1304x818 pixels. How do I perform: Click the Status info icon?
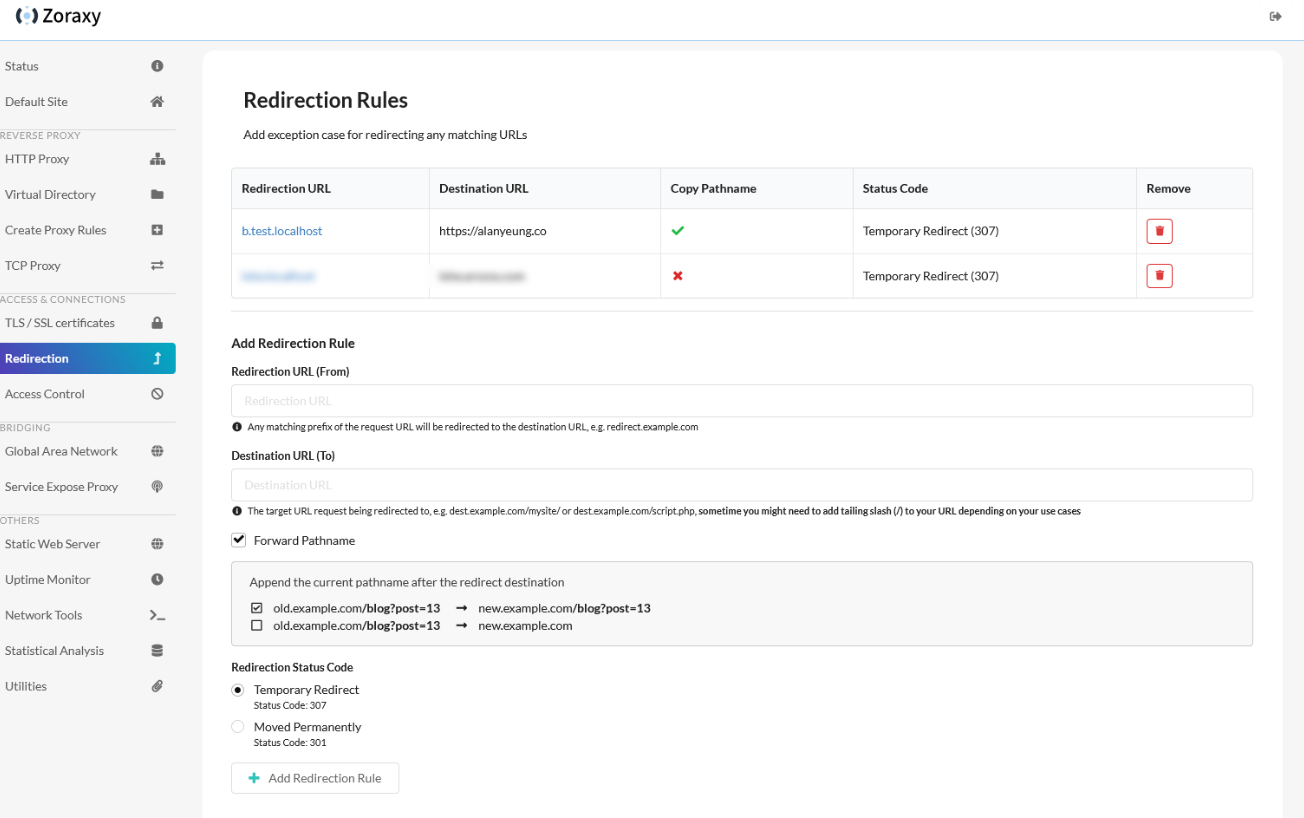(x=157, y=66)
